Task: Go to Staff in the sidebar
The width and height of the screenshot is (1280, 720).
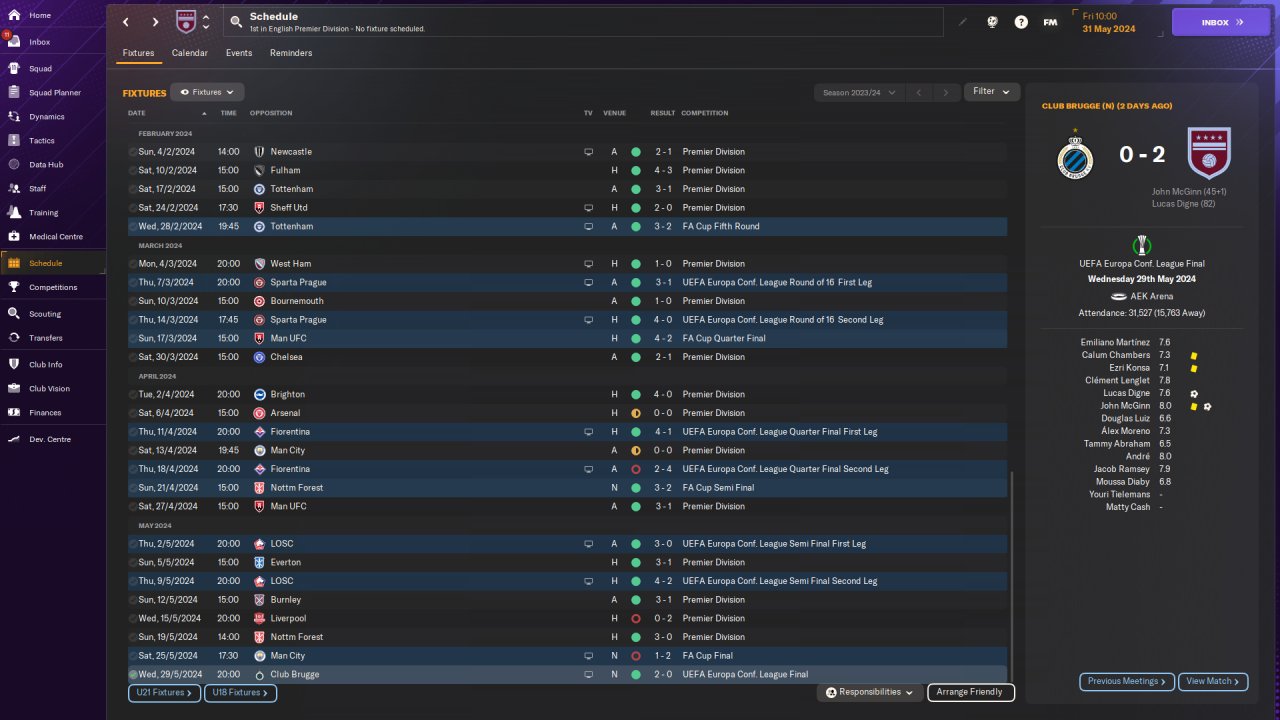Action: (53, 188)
